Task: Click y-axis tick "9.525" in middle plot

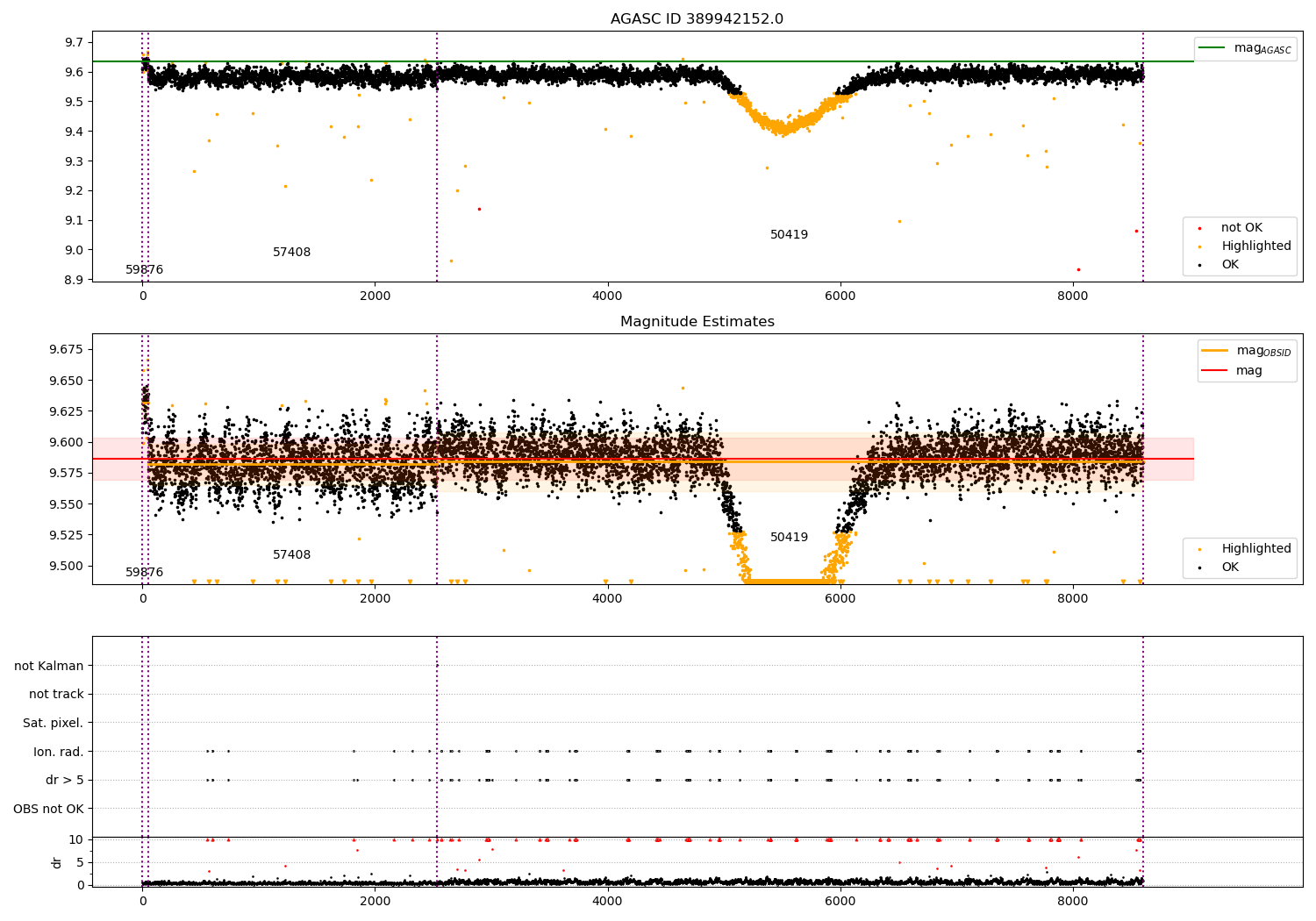Action: pos(67,535)
